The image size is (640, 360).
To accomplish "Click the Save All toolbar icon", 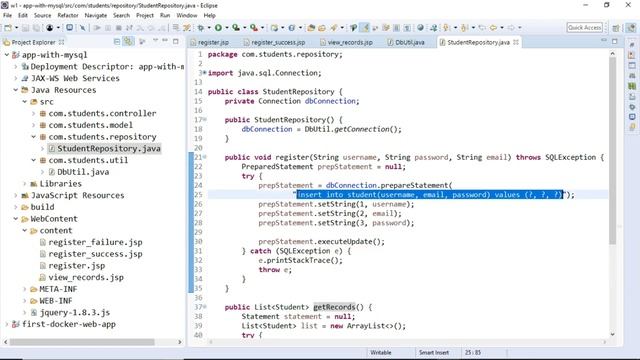I will (x=36, y=28).
